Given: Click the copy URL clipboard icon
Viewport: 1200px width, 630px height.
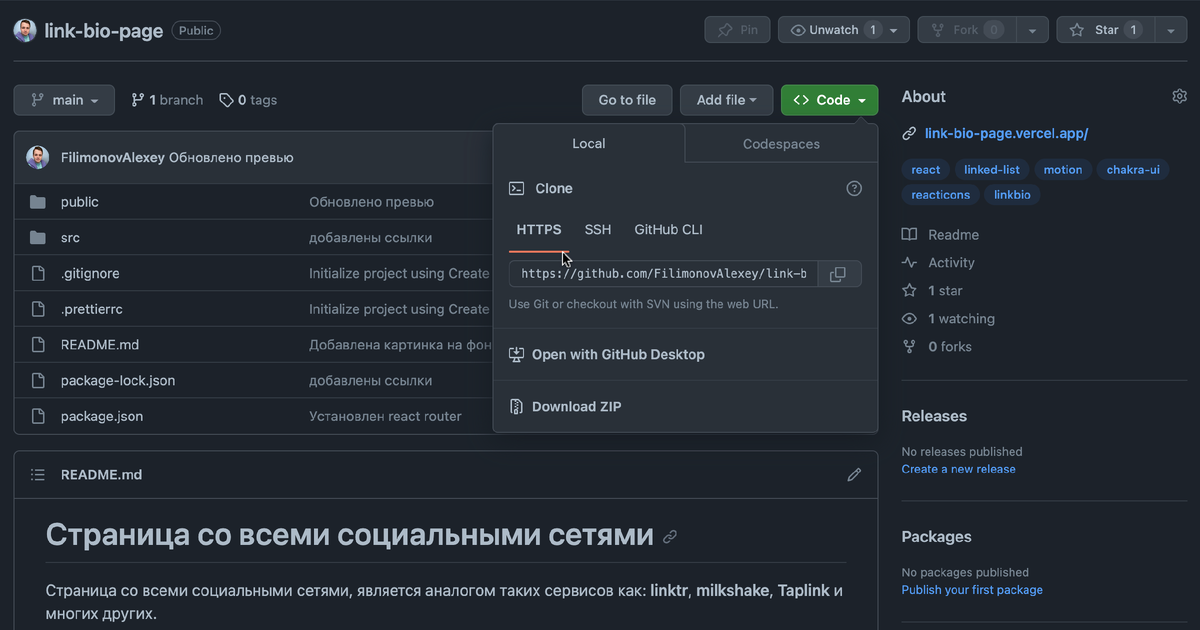Looking at the screenshot, I should pyautogui.click(x=838, y=274).
